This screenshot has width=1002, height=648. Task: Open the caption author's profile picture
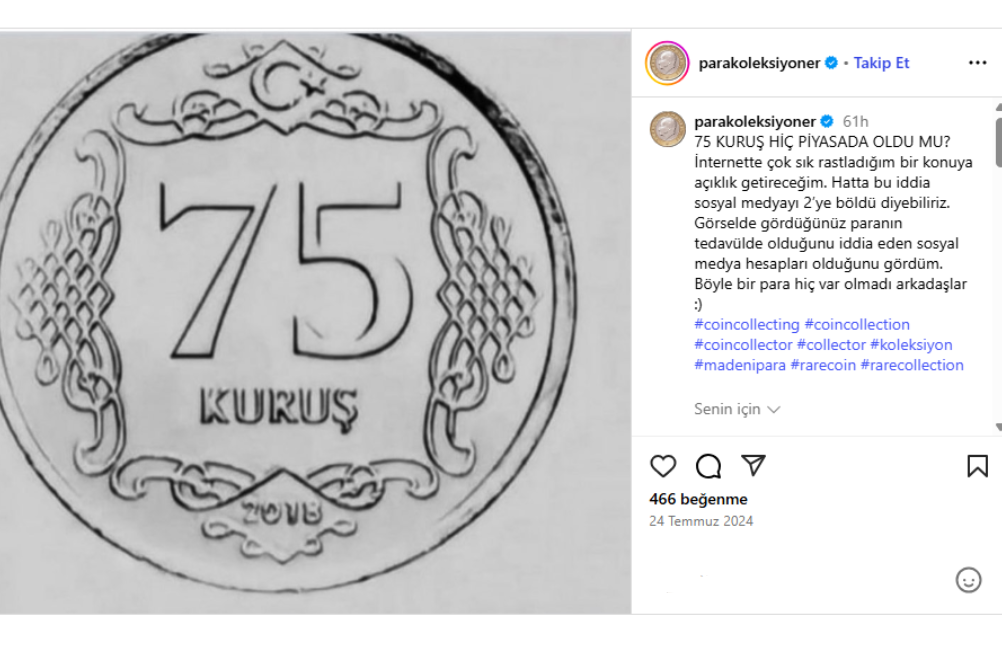click(667, 128)
